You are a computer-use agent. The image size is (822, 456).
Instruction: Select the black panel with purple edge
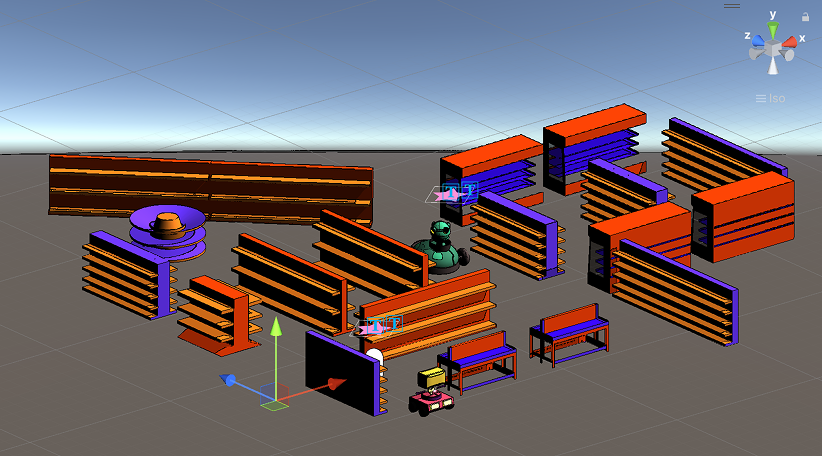pyautogui.click(x=343, y=372)
